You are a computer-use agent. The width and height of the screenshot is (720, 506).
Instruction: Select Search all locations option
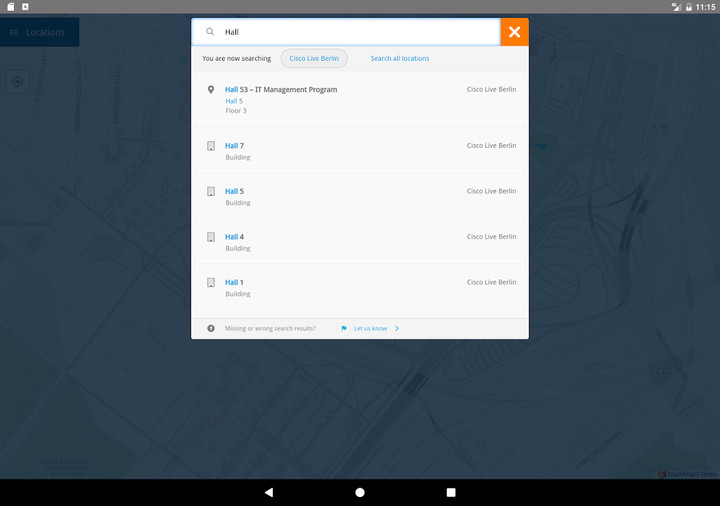click(399, 58)
